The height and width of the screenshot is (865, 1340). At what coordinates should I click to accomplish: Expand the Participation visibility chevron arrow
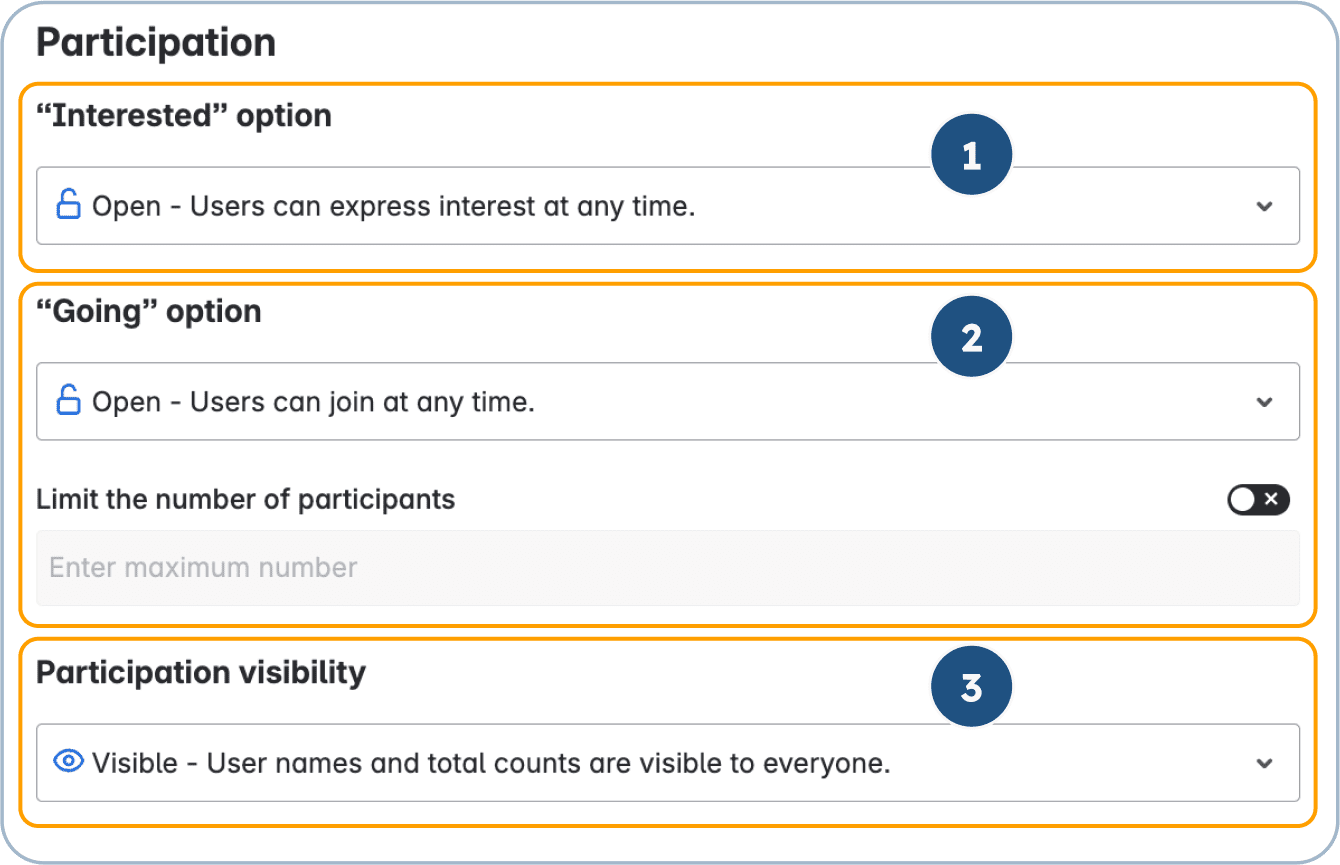pos(1264,763)
